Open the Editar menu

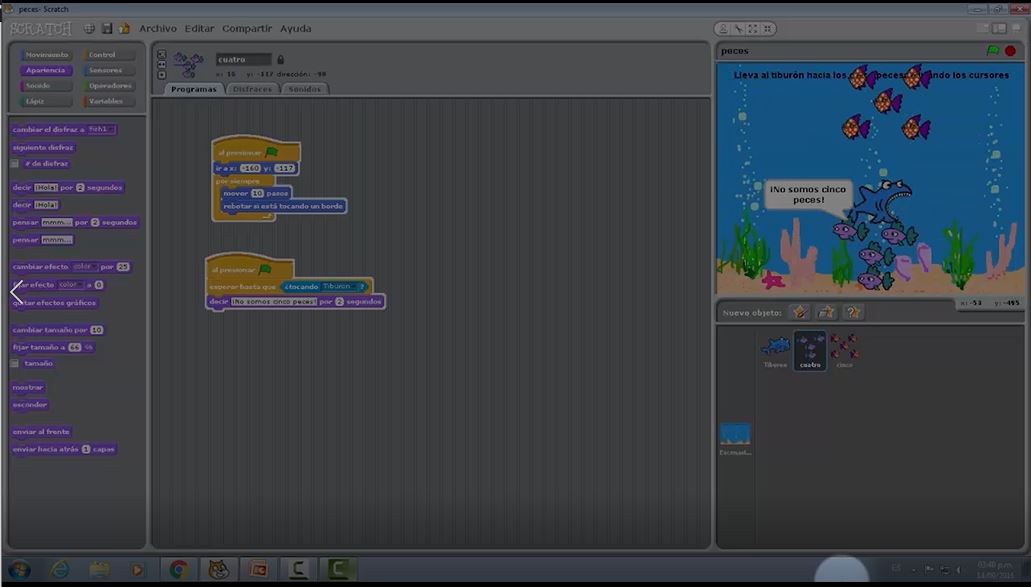pyautogui.click(x=199, y=28)
